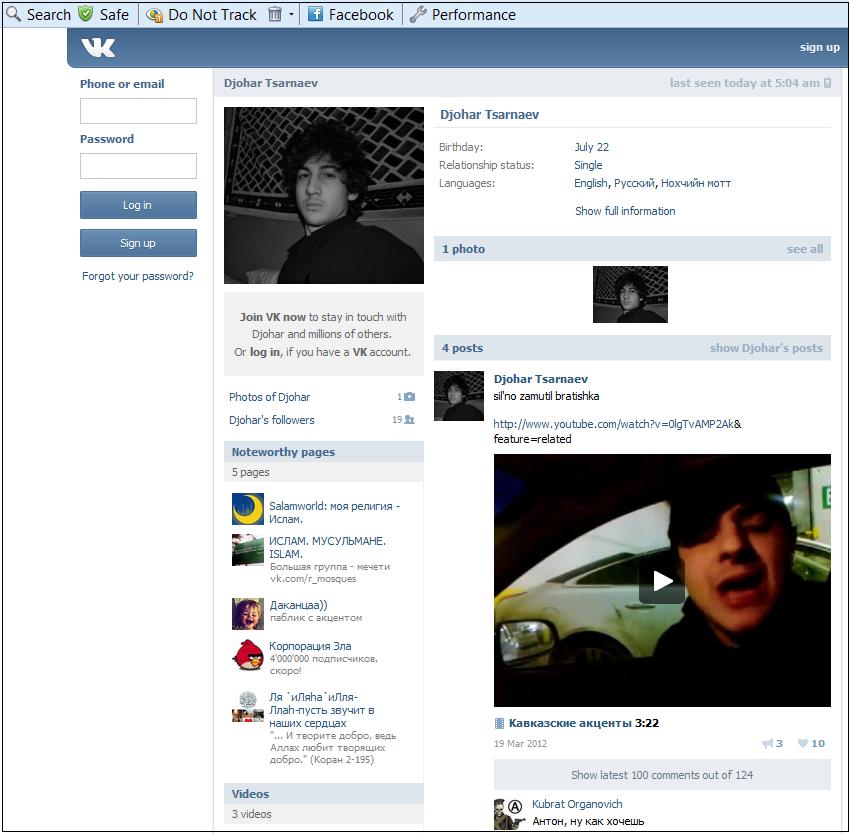Click the Forgot your password link
The height and width of the screenshot is (834, 849).
[x=138, y=276]
